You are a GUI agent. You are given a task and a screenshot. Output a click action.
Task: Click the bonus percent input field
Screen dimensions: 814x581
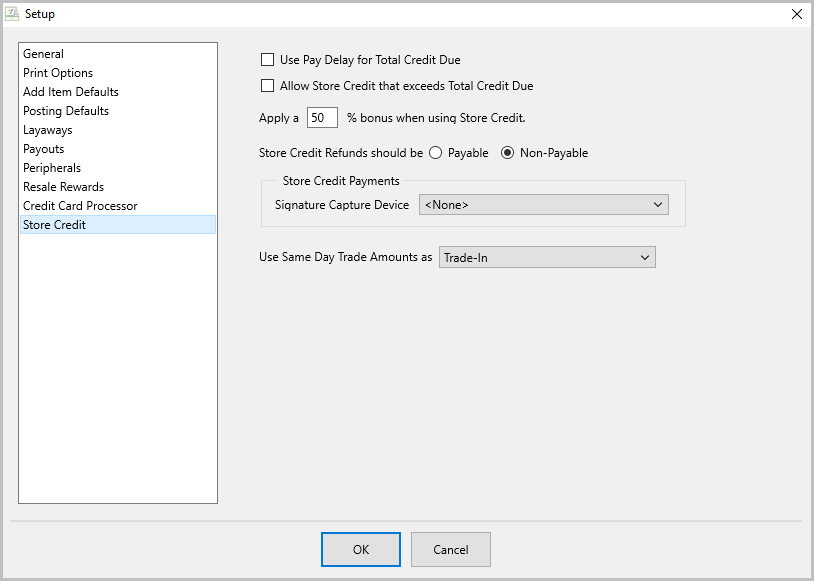pyautogui.click(x=322, y=118)
